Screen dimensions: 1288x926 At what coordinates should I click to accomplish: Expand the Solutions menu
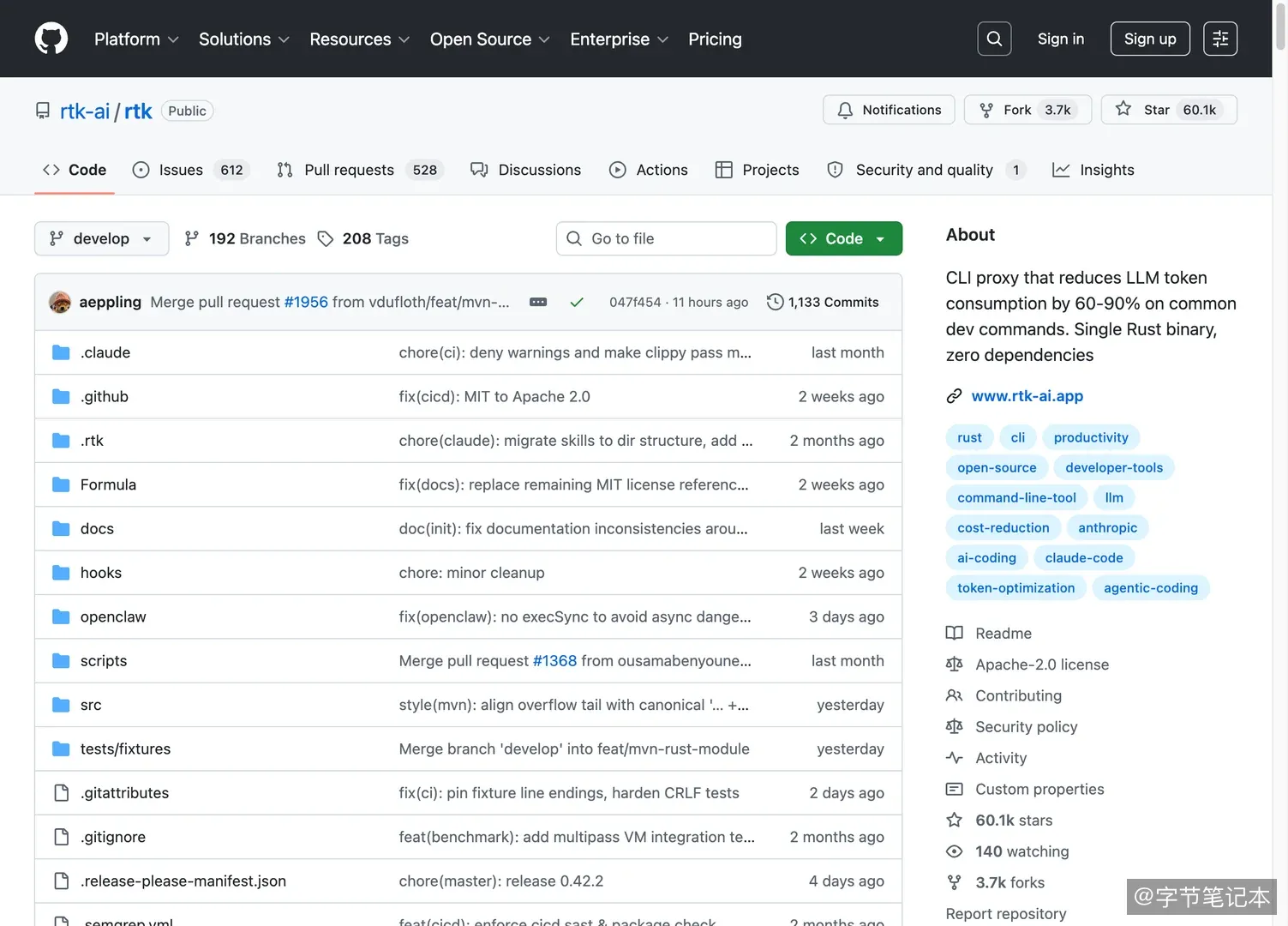tap(244, 39)
